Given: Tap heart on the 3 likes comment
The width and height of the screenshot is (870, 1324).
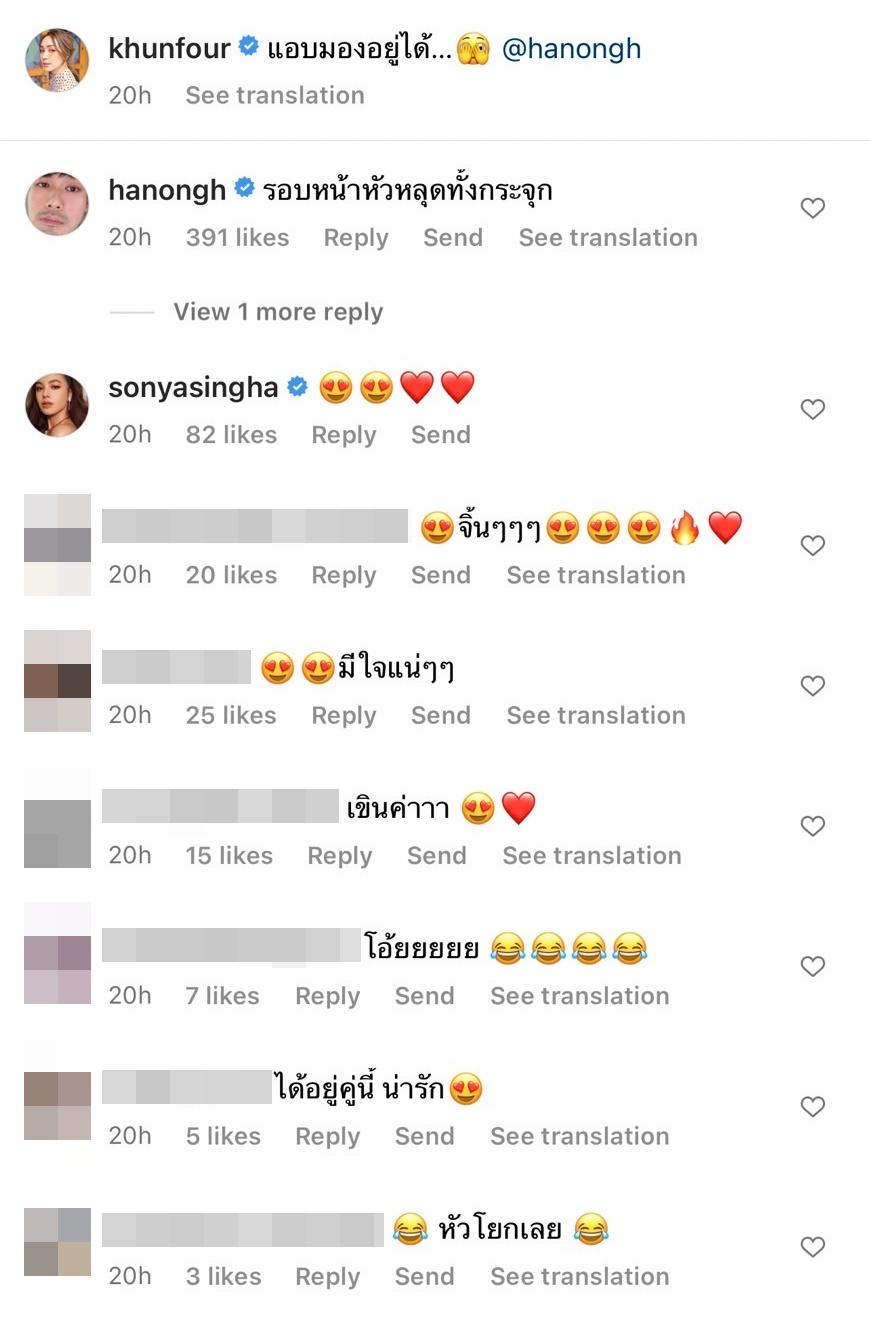Looking at the screenshot, I should coord(813,1247).
